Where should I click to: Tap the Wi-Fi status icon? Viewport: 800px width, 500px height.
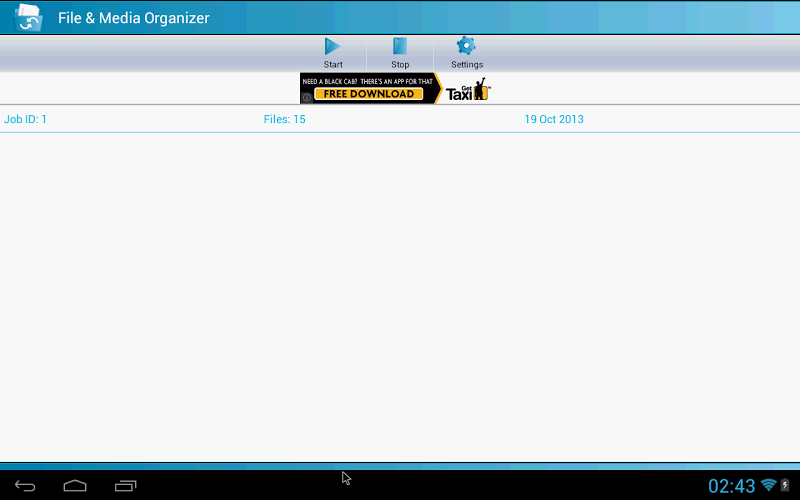coord(768,485)
